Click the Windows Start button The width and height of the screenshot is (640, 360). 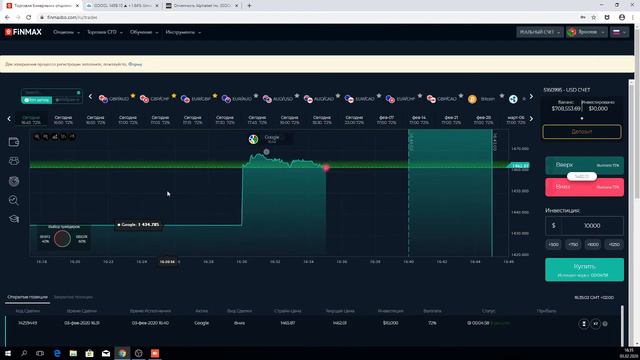tap(8, 353)
